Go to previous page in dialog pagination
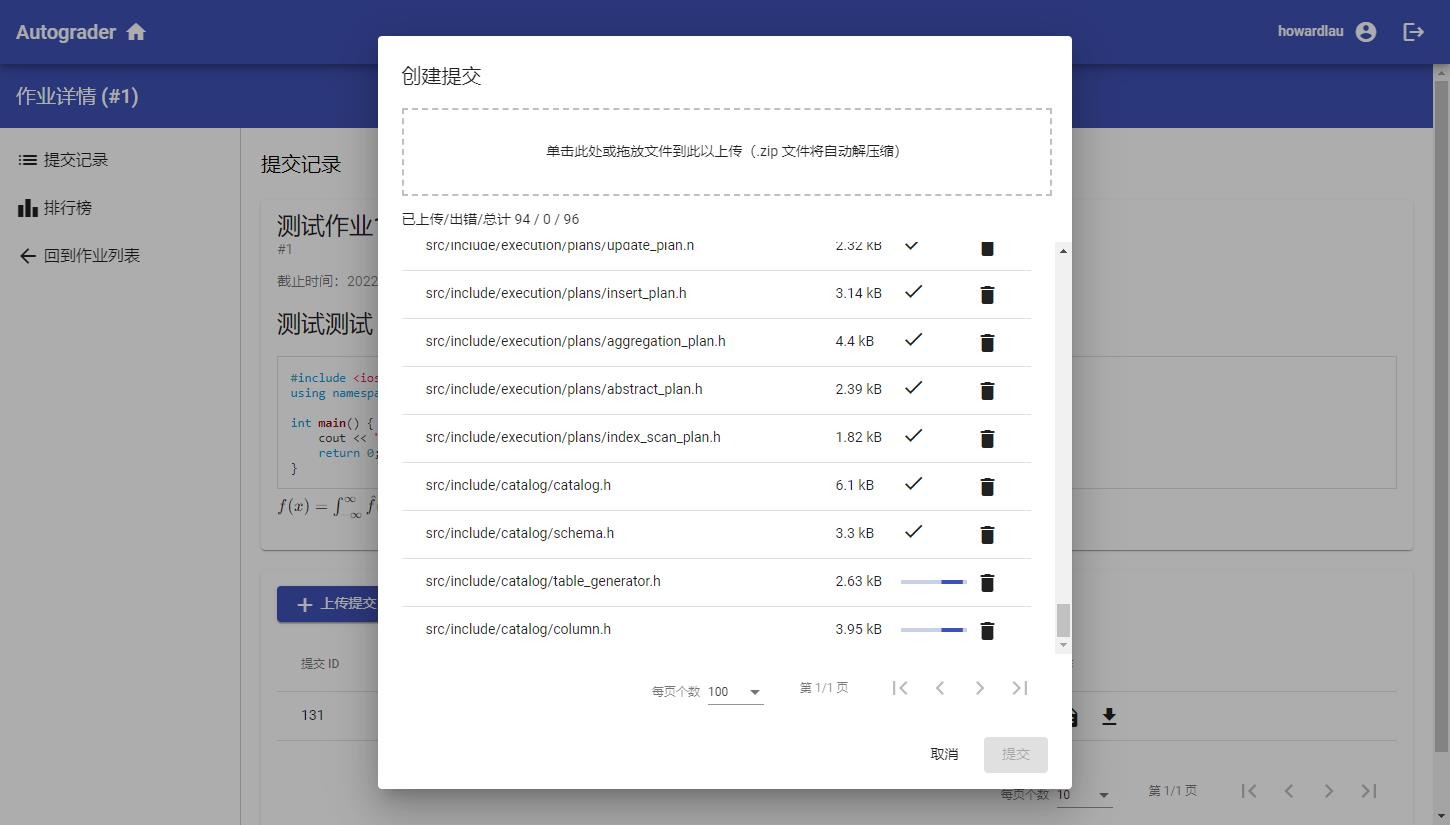Viewport: 1450px width, 825px height. coord(940,687)
